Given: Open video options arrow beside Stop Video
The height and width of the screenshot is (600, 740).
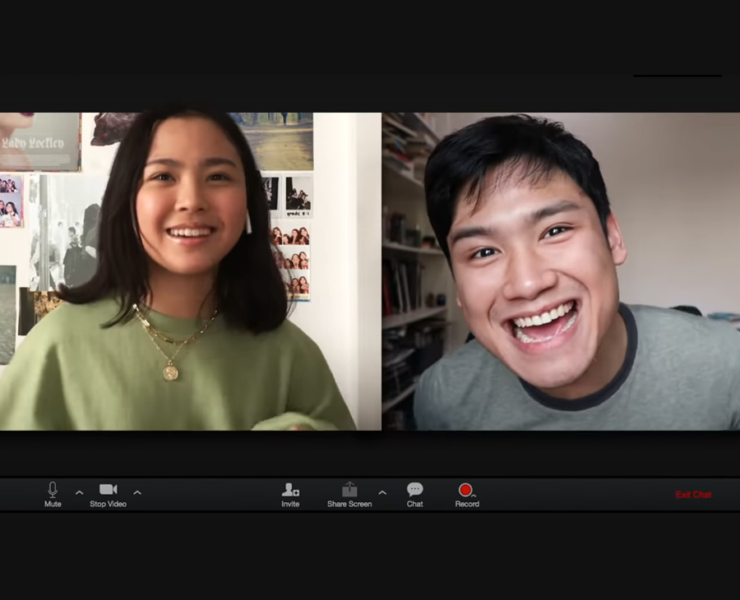Looking at the screenshot, I should point(137,492).
